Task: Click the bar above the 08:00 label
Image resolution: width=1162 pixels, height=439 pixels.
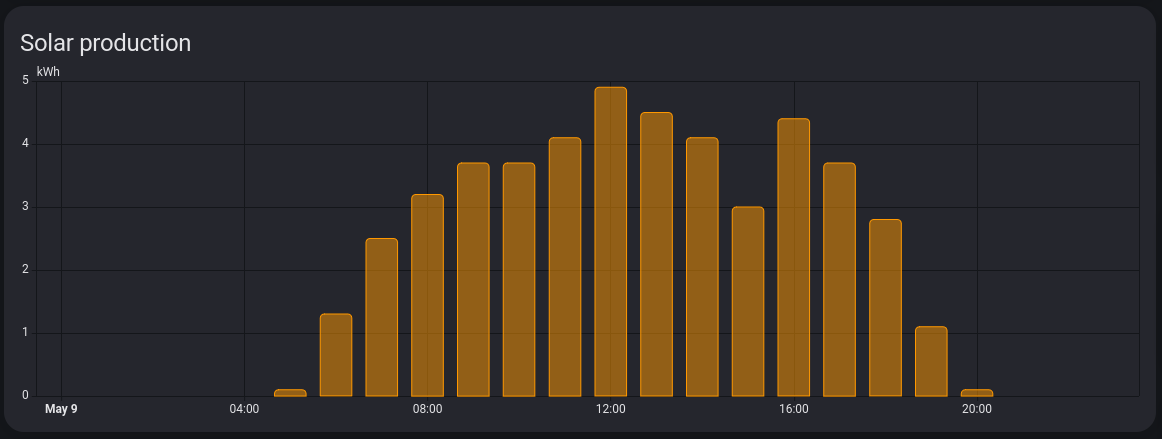Action: pyautogui.click(x=427, y=295)
